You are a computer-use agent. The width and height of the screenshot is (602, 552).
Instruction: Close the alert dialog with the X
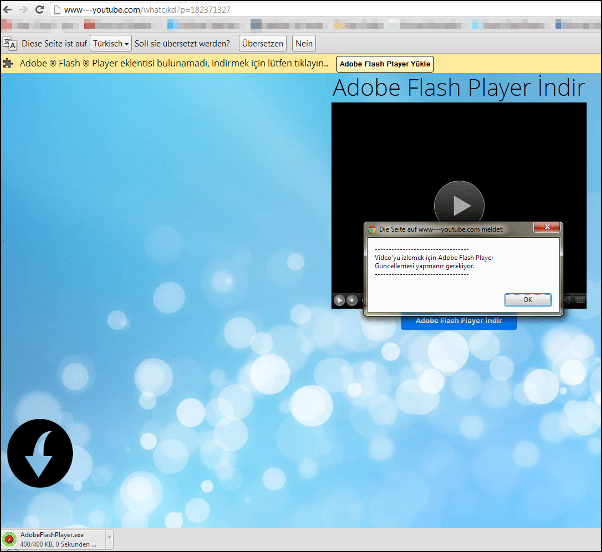(547, 227)
